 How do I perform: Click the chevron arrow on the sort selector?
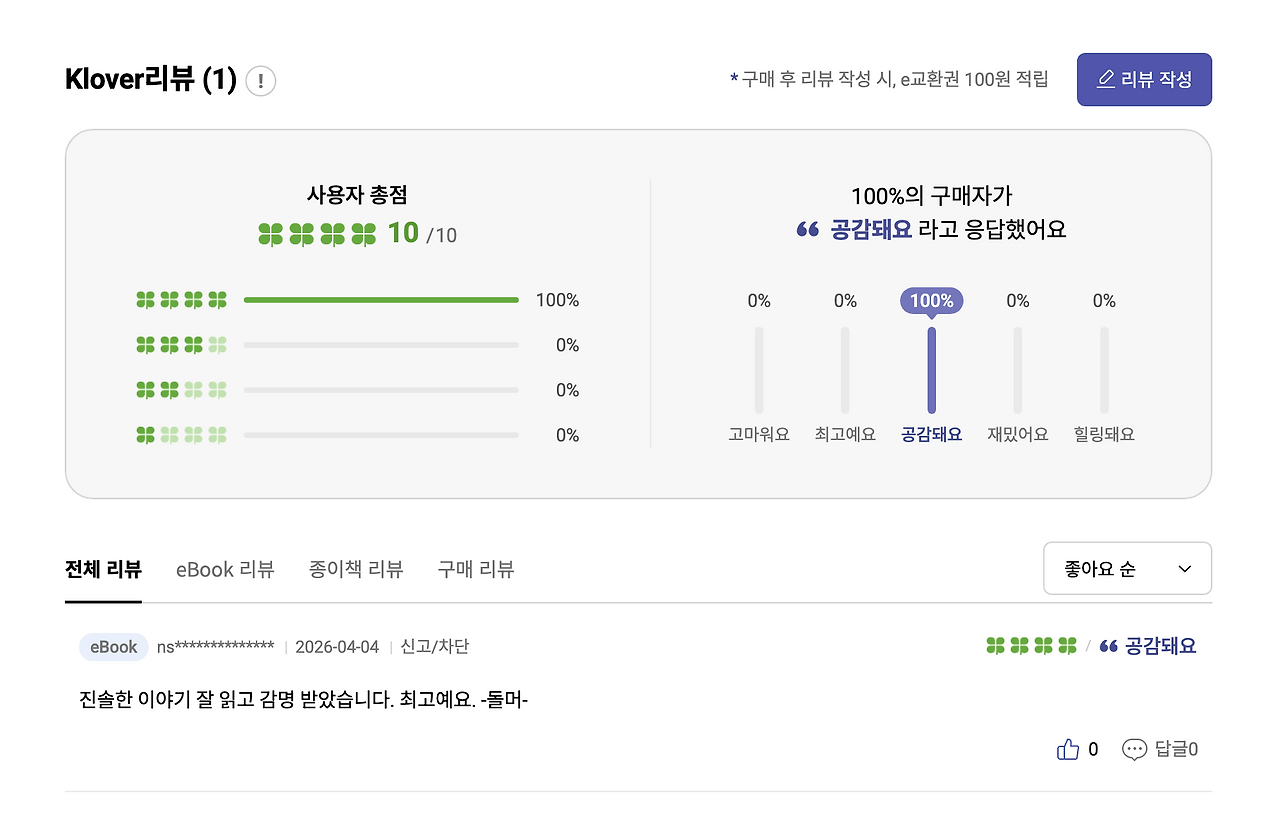pos(1184,568)
